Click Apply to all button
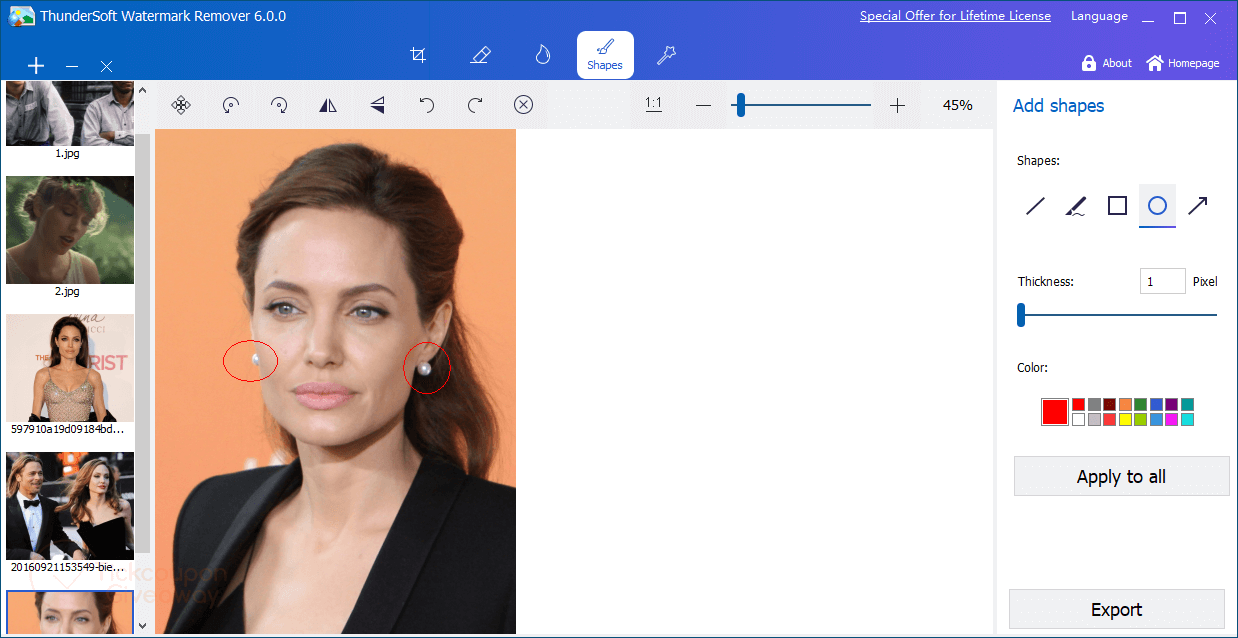 [x=1121, y=476]
